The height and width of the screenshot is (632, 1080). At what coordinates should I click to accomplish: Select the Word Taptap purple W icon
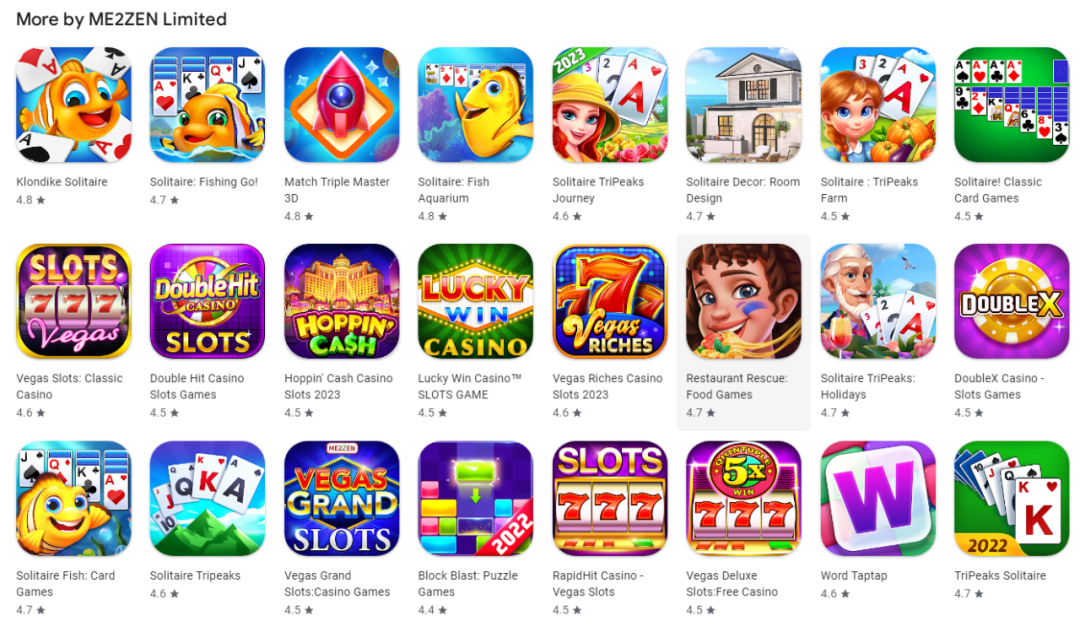(x=878, y=498)
